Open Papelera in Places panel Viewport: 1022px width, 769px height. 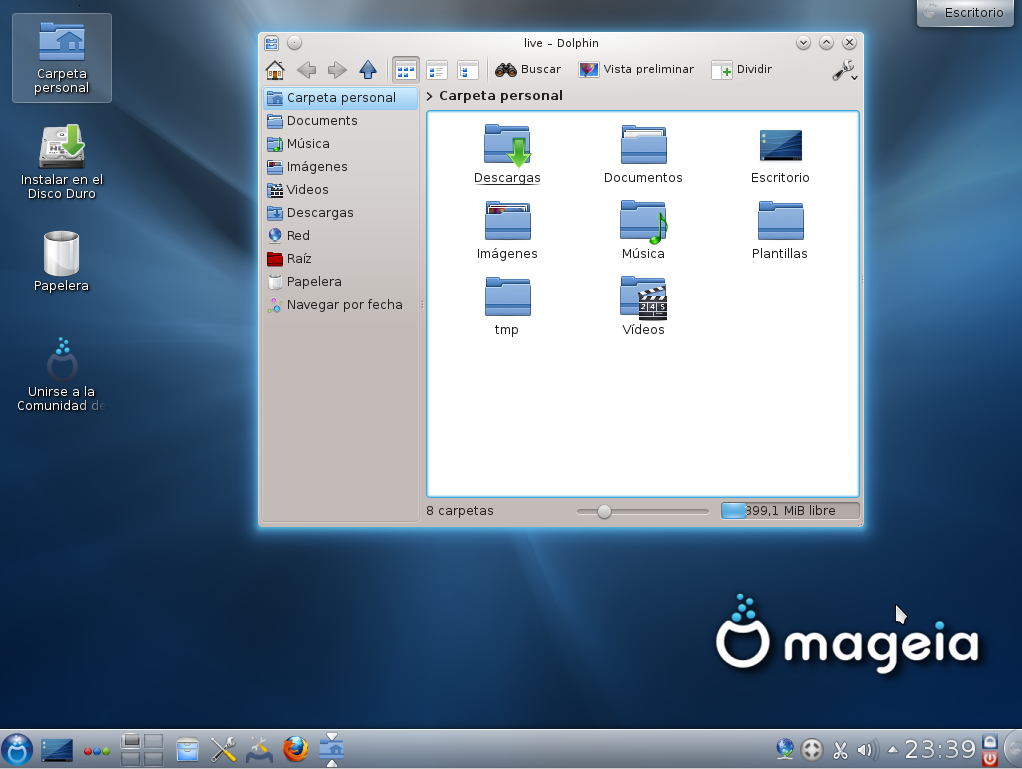340,282
